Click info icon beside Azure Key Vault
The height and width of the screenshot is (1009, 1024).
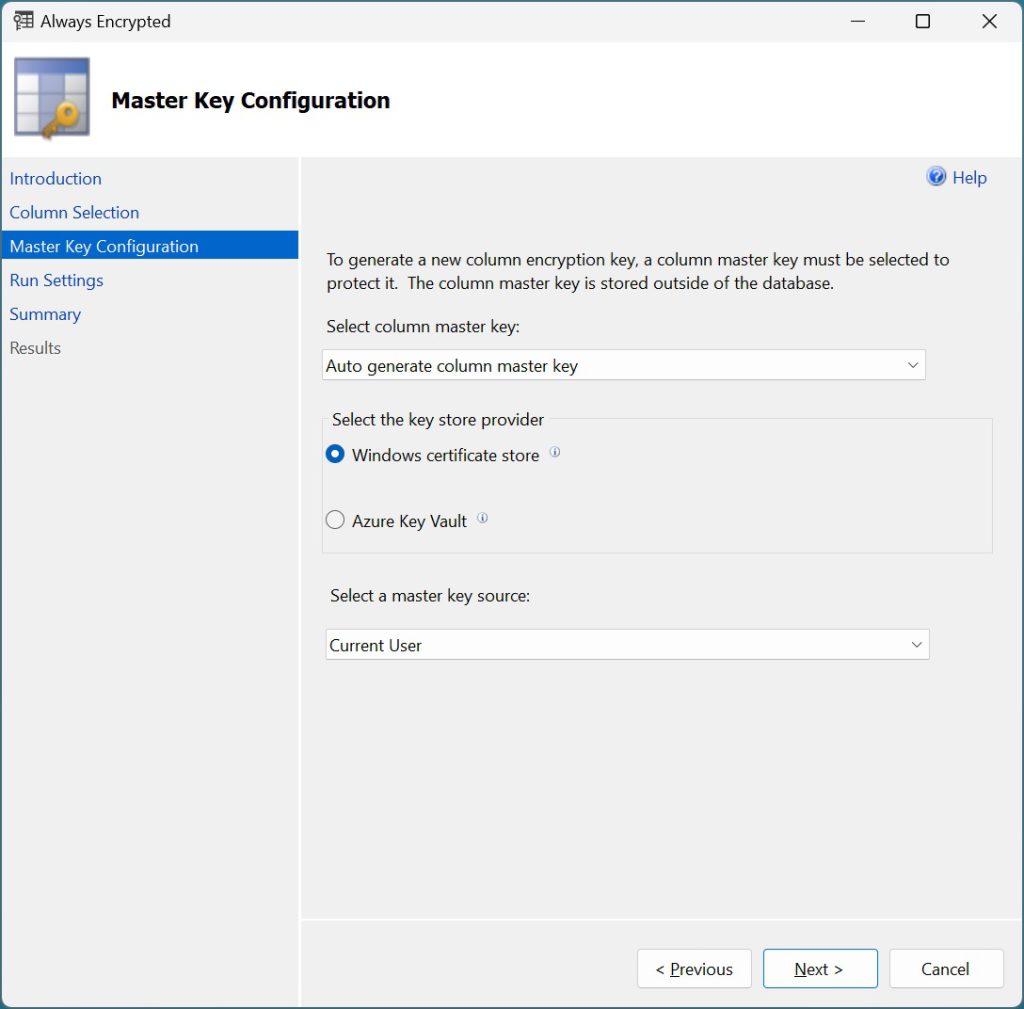tap(482, 519)
